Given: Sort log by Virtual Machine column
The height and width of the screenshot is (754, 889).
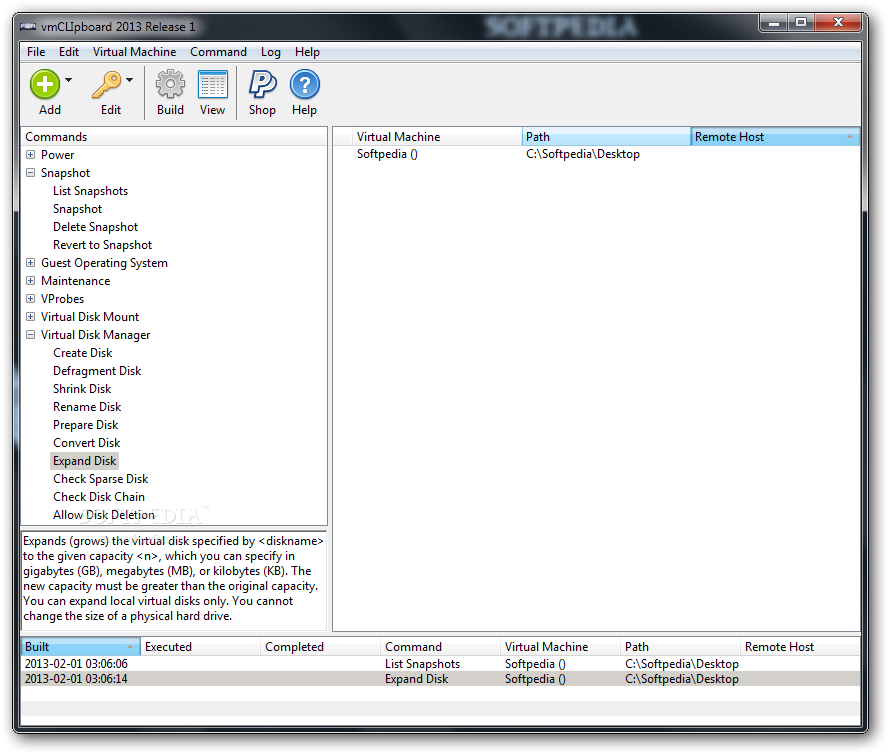Looking at the screenshot, I should click(560, 647).
